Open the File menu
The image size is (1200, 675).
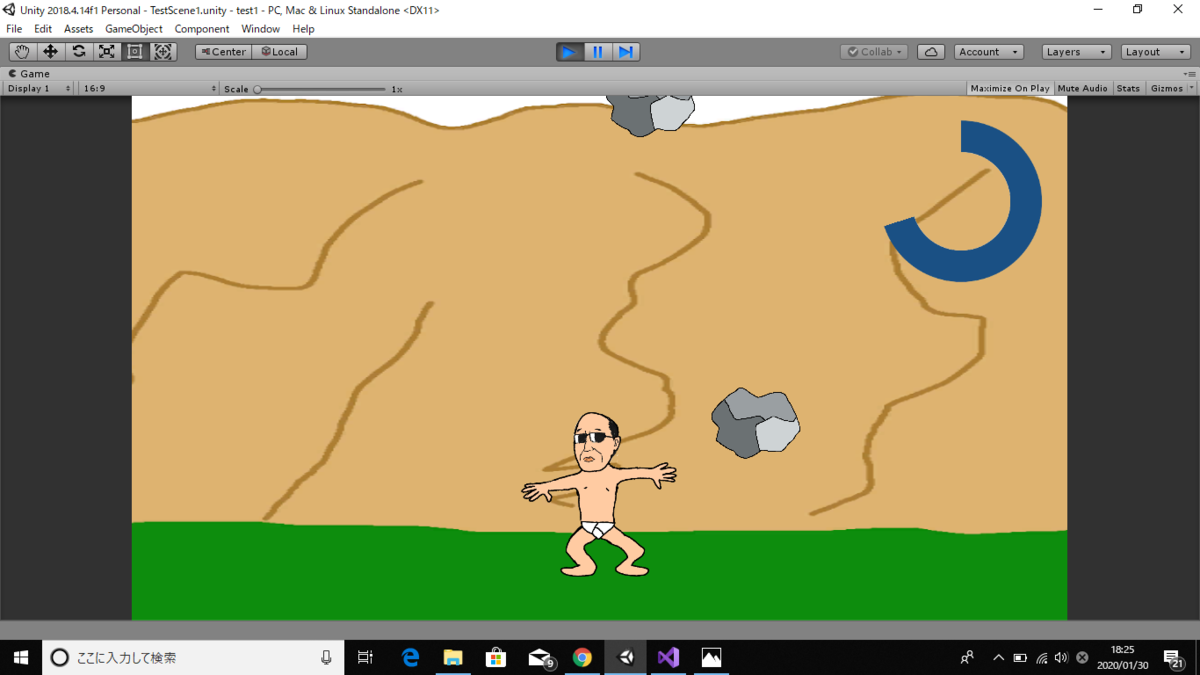14,29
